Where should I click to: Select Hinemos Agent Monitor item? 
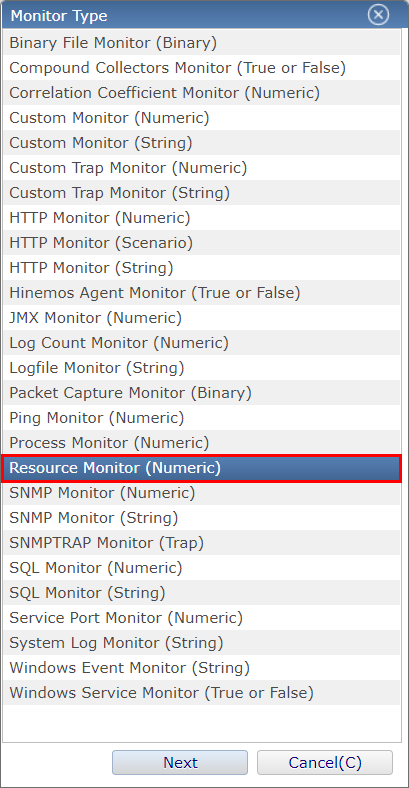[201, 292]
